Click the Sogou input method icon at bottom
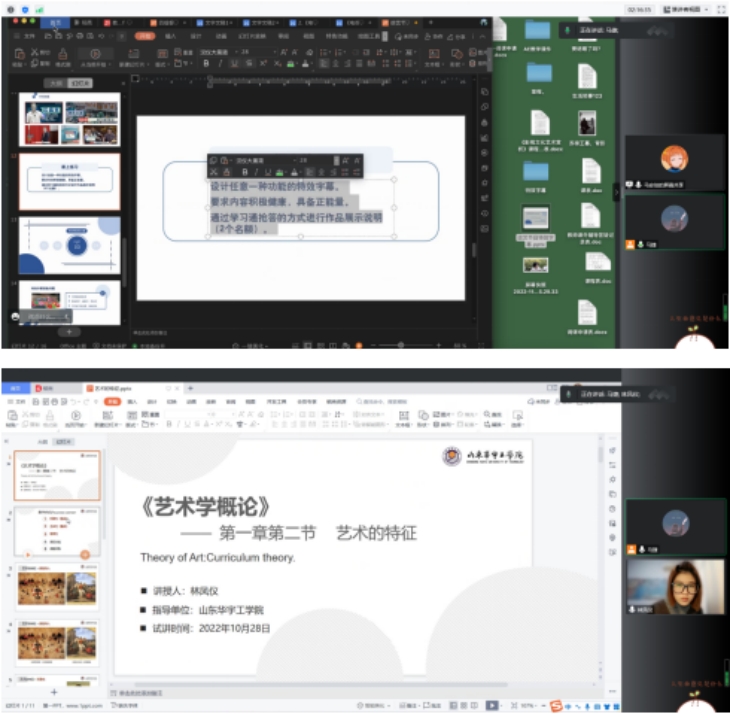Image resolution: width=730 pixels, height=714 pixels. [x=556, y=706]
